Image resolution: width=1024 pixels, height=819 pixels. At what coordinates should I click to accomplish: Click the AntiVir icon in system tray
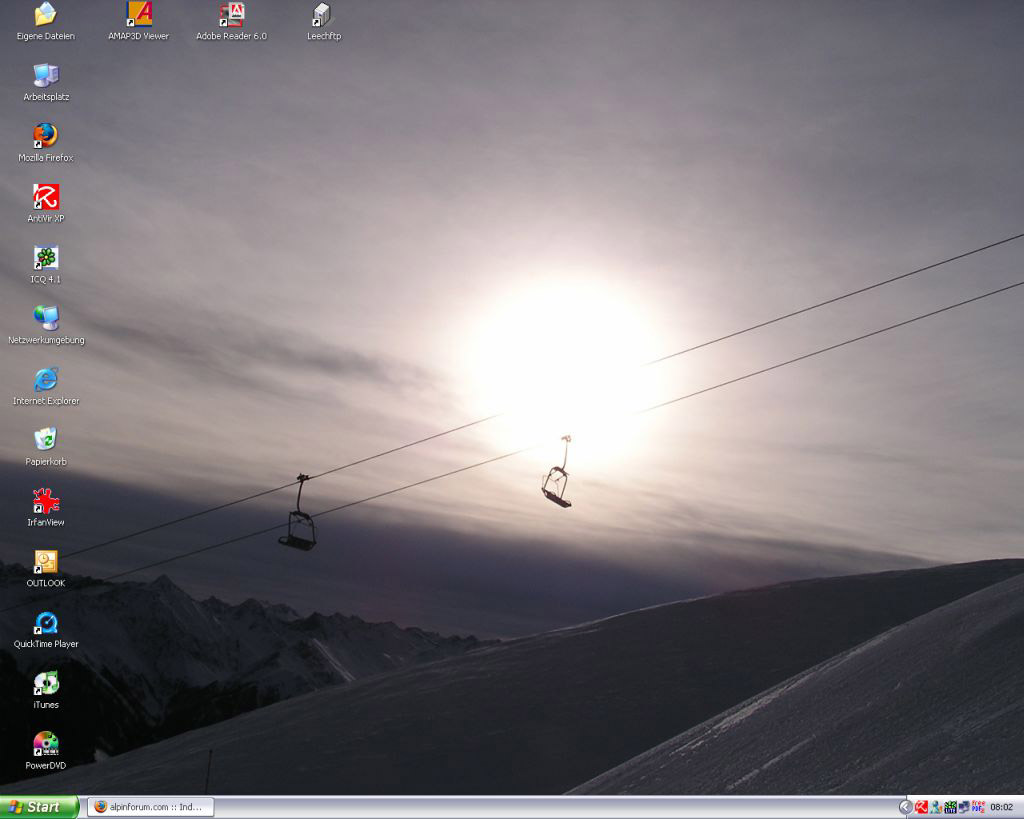(921, 807)
